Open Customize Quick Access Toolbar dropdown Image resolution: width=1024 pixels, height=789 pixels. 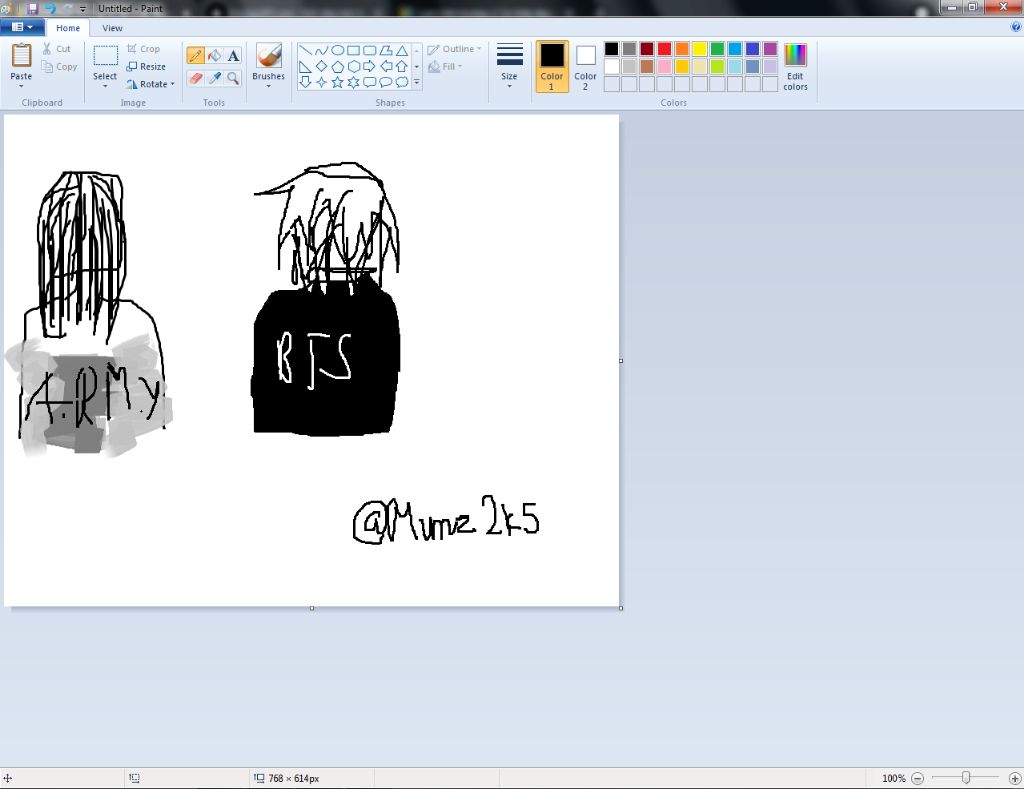pyautogui.click(x=83, y=8)
